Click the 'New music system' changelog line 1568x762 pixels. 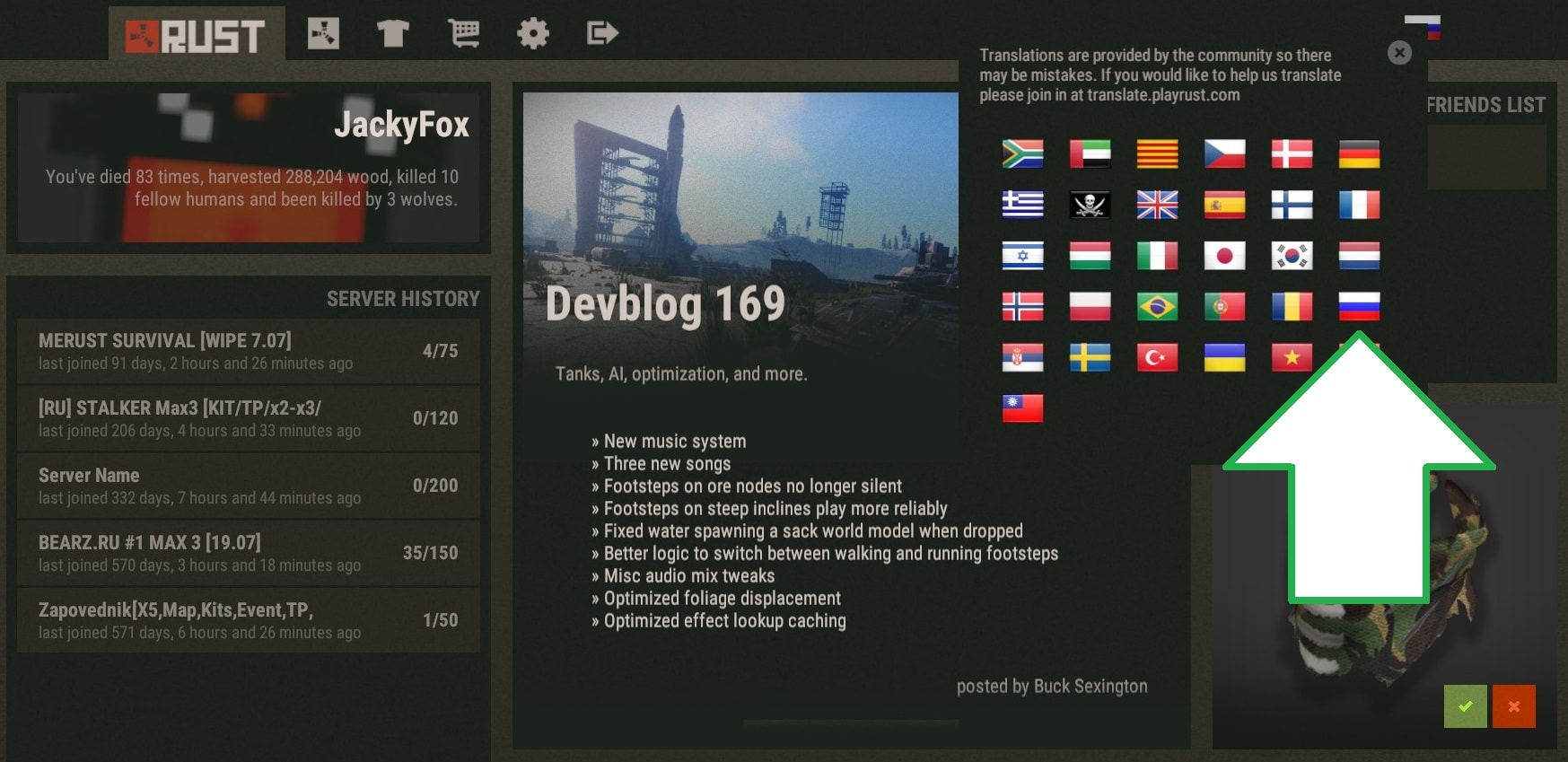pos(669,442)
